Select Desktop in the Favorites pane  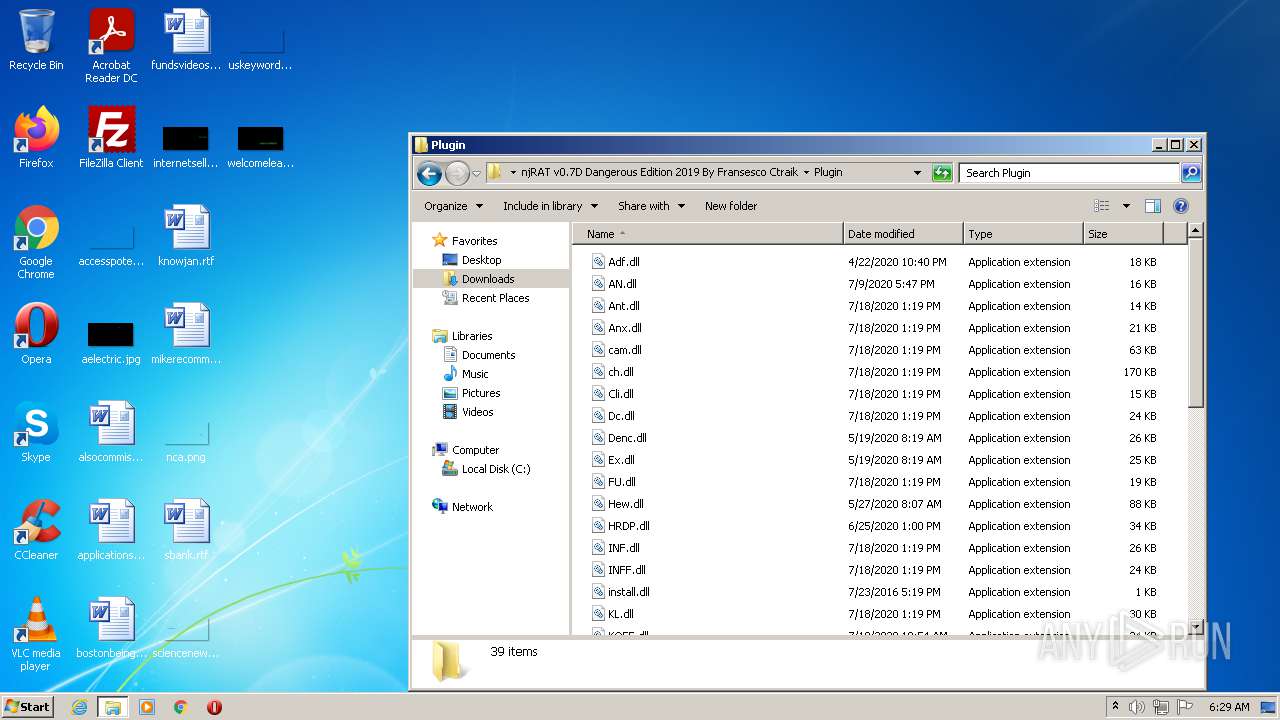[x=481, y=260]
